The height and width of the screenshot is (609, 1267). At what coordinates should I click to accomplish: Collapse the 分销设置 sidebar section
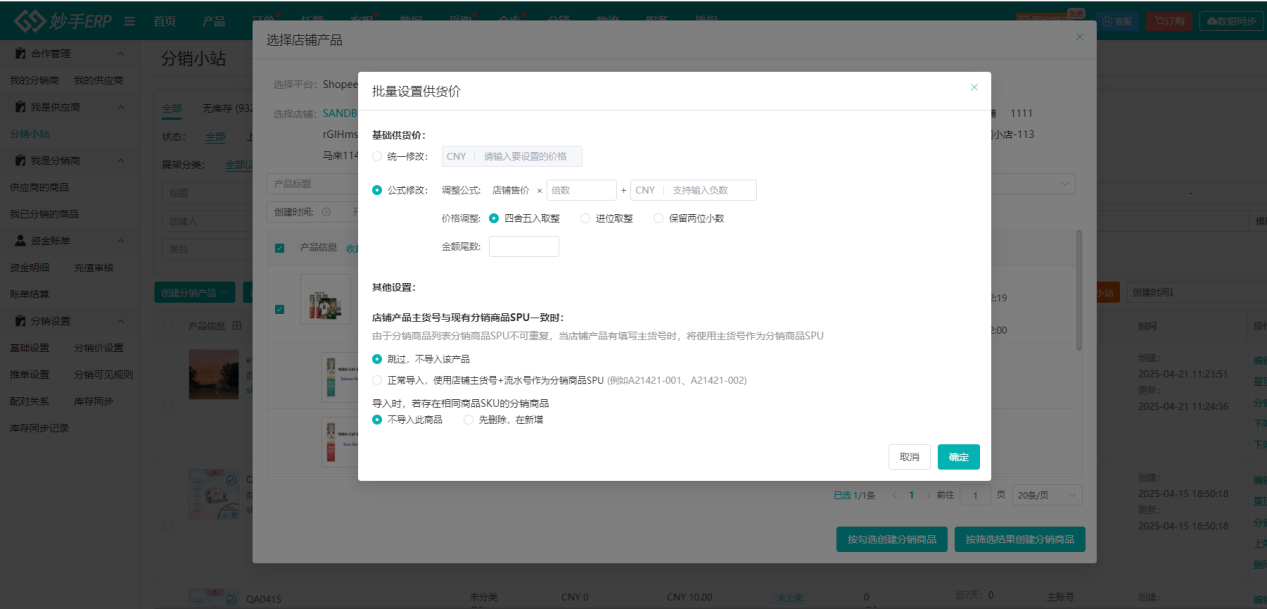pyautogui.click(x=121, y=321)
